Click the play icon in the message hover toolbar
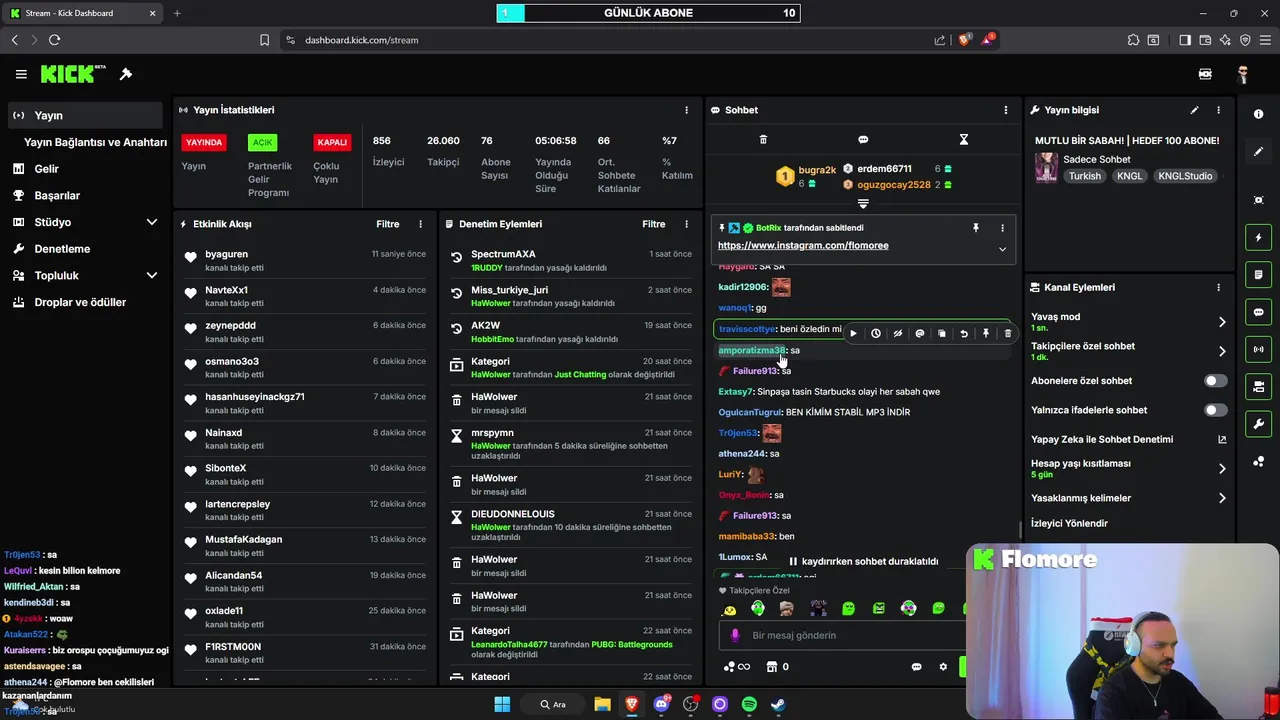The image size is (1280, 720). [853, 334]
